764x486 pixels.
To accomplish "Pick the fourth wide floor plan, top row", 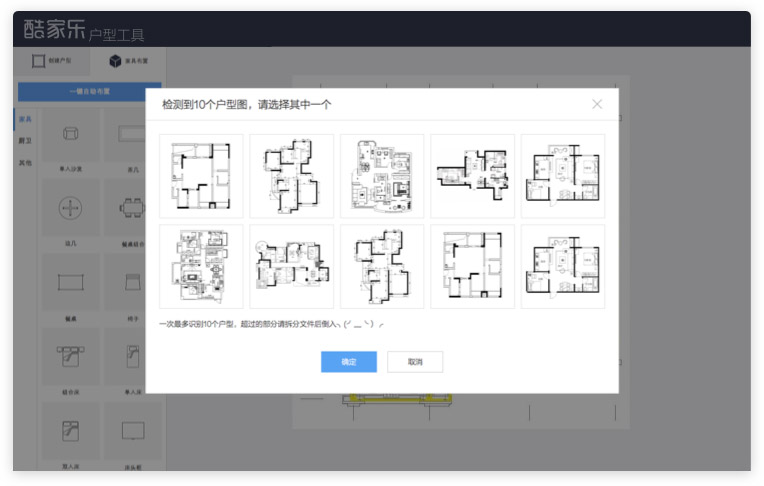I will [x=473, y=176].
